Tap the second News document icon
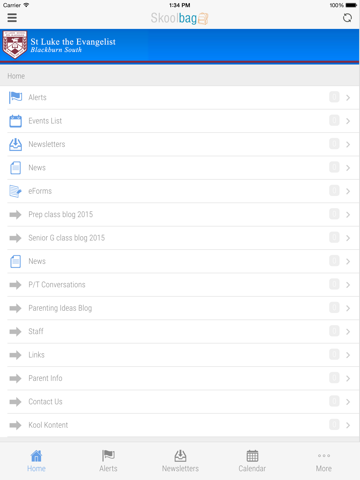The width and height of the screenshot is (360, 480). (x=15, y=261)
